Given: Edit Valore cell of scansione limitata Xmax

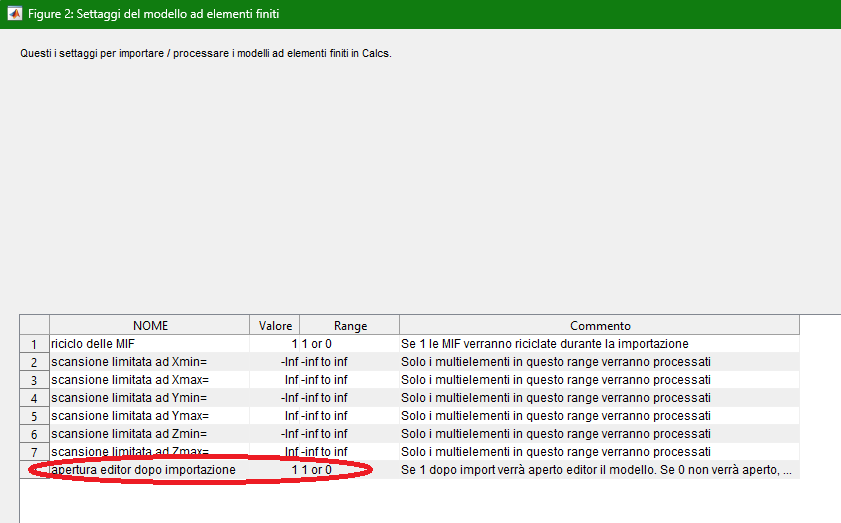Looking at the screenshot, I should pos(275,380).
